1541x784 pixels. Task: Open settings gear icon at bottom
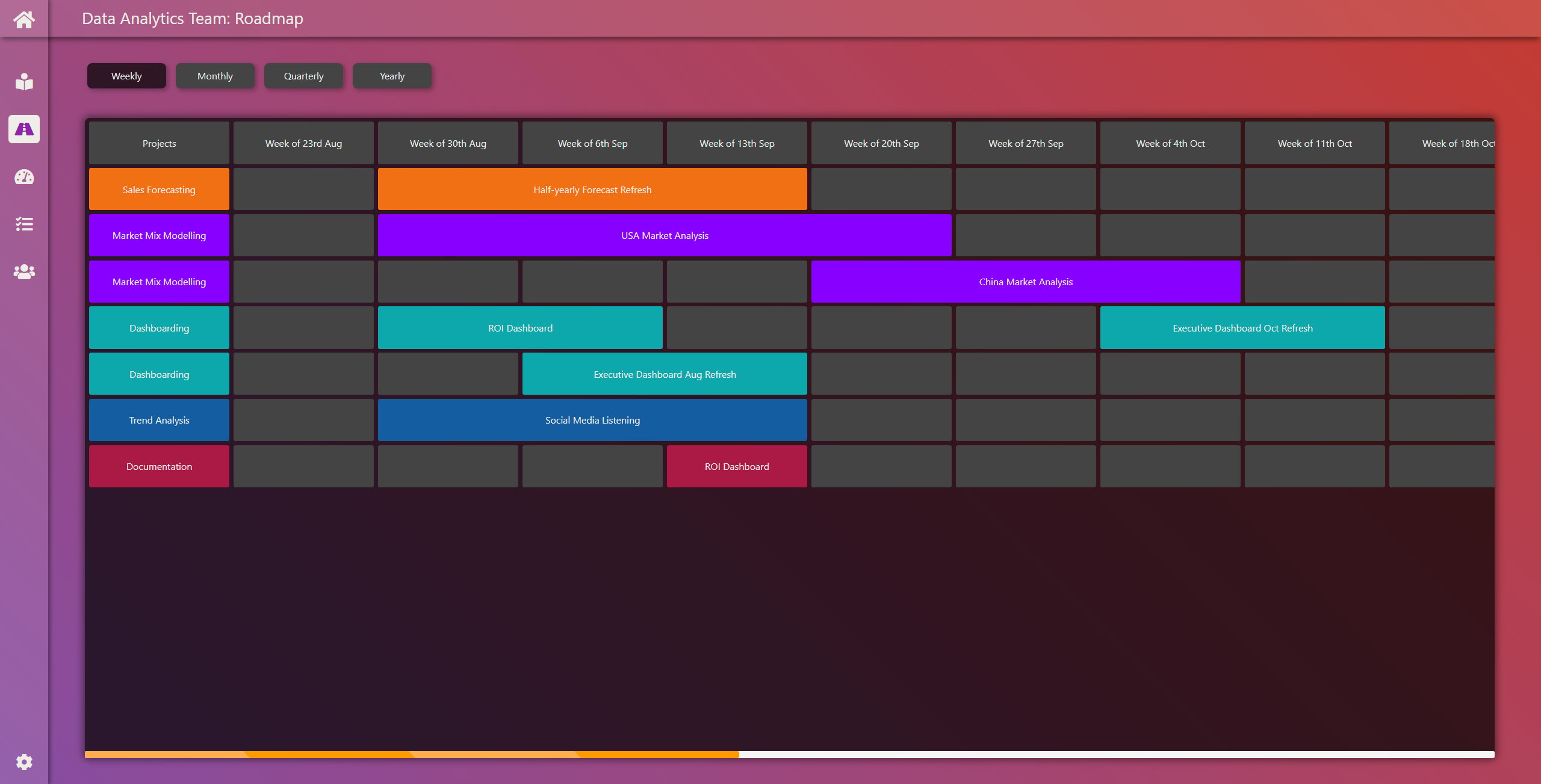point(24,762)
